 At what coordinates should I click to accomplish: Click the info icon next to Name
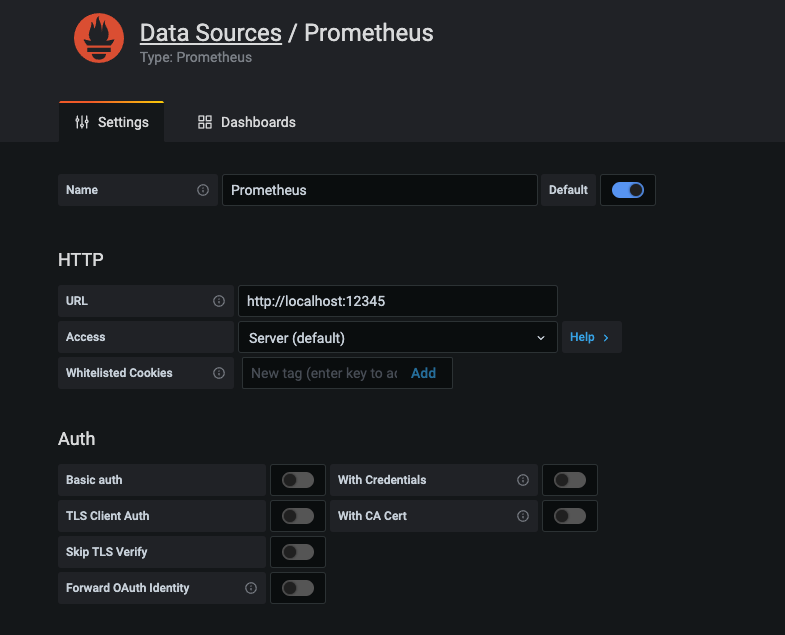(203, 190)
